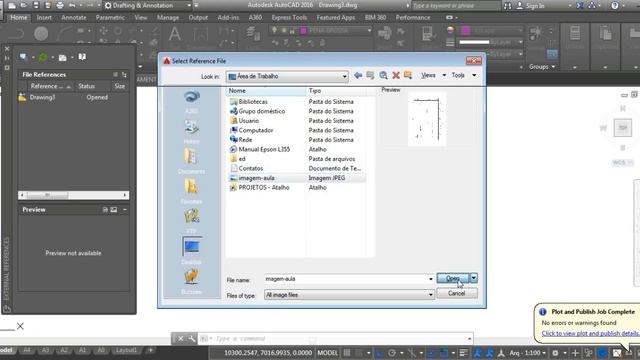
Task: Click link to view plot and publish details
Action: click(x=591, y=333)
